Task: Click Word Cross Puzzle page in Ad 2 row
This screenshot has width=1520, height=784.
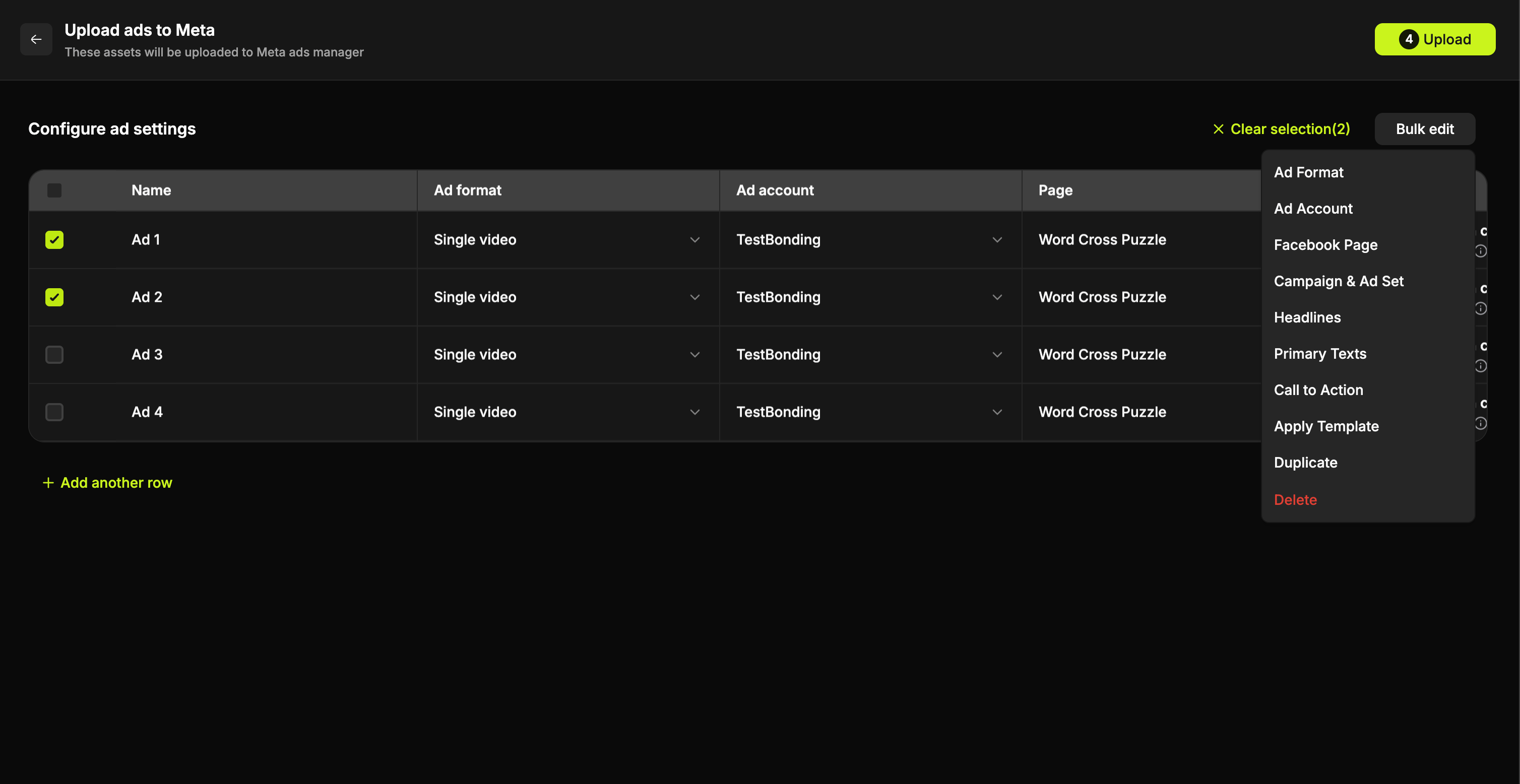Action: [x=1102, y=297]
